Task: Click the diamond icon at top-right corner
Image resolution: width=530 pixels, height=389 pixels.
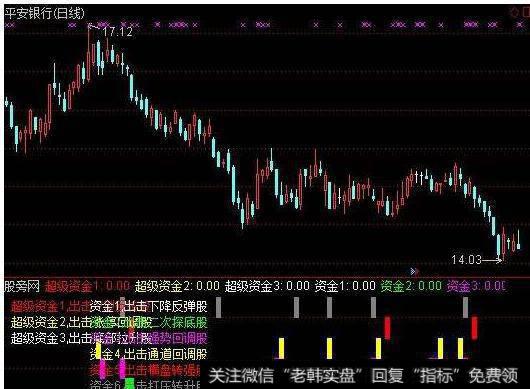Action: (x=514, y=13)
